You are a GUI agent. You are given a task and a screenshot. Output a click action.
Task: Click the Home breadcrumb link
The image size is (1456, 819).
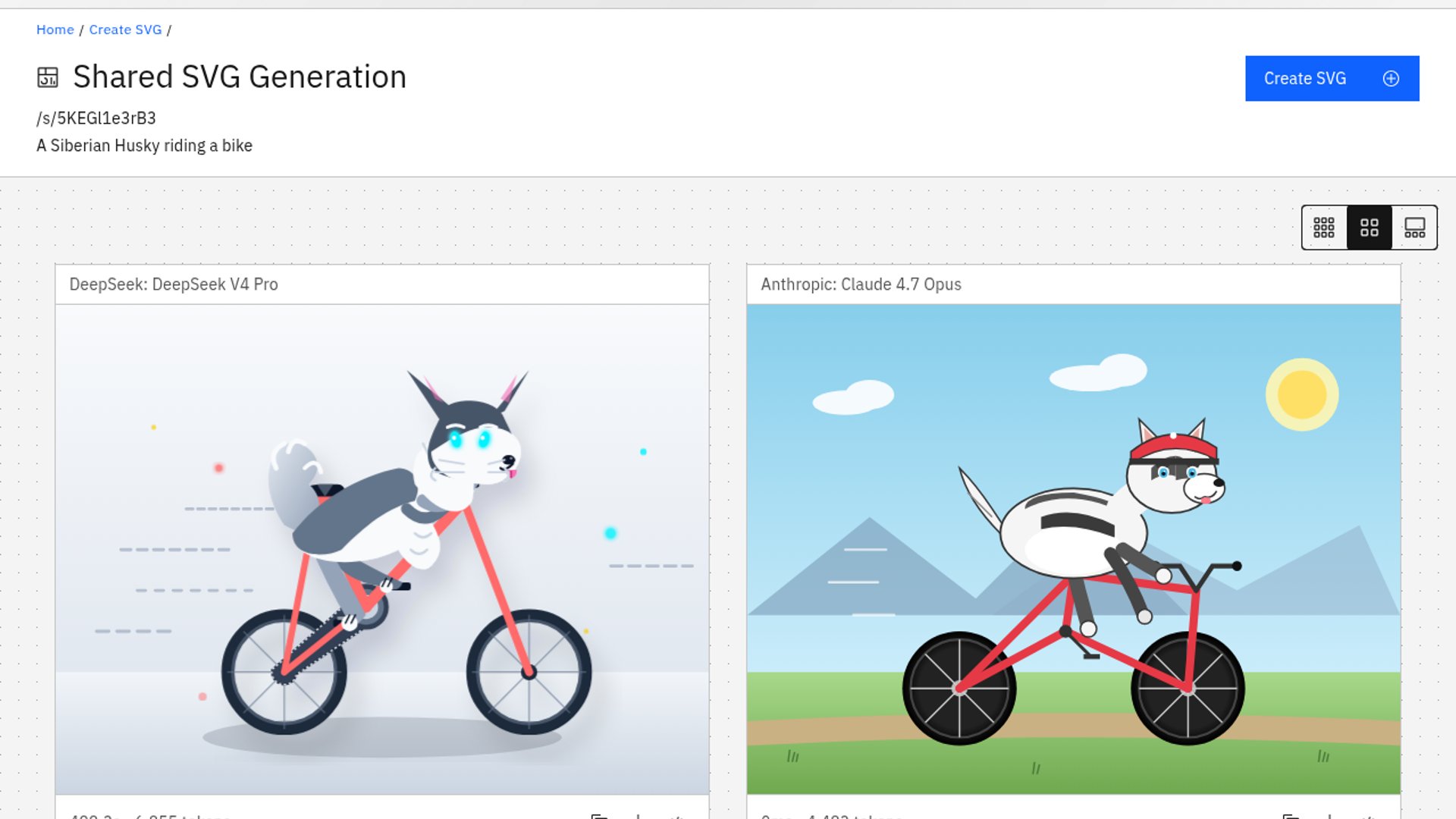(55, 30)
